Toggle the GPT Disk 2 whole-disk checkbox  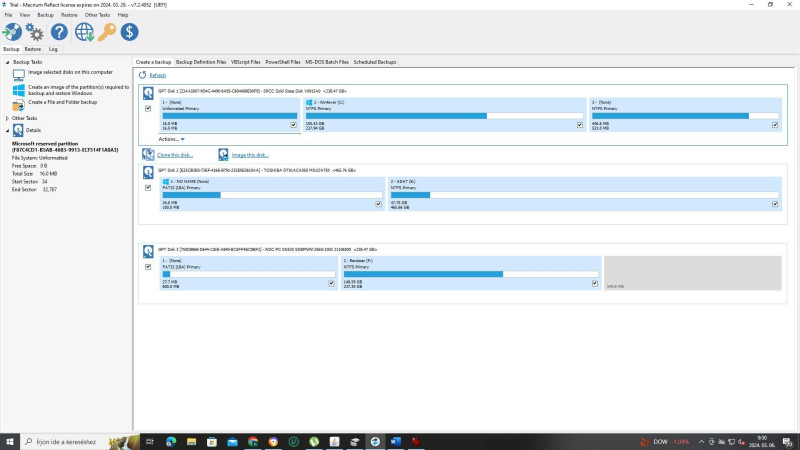[x=148, y=188]
